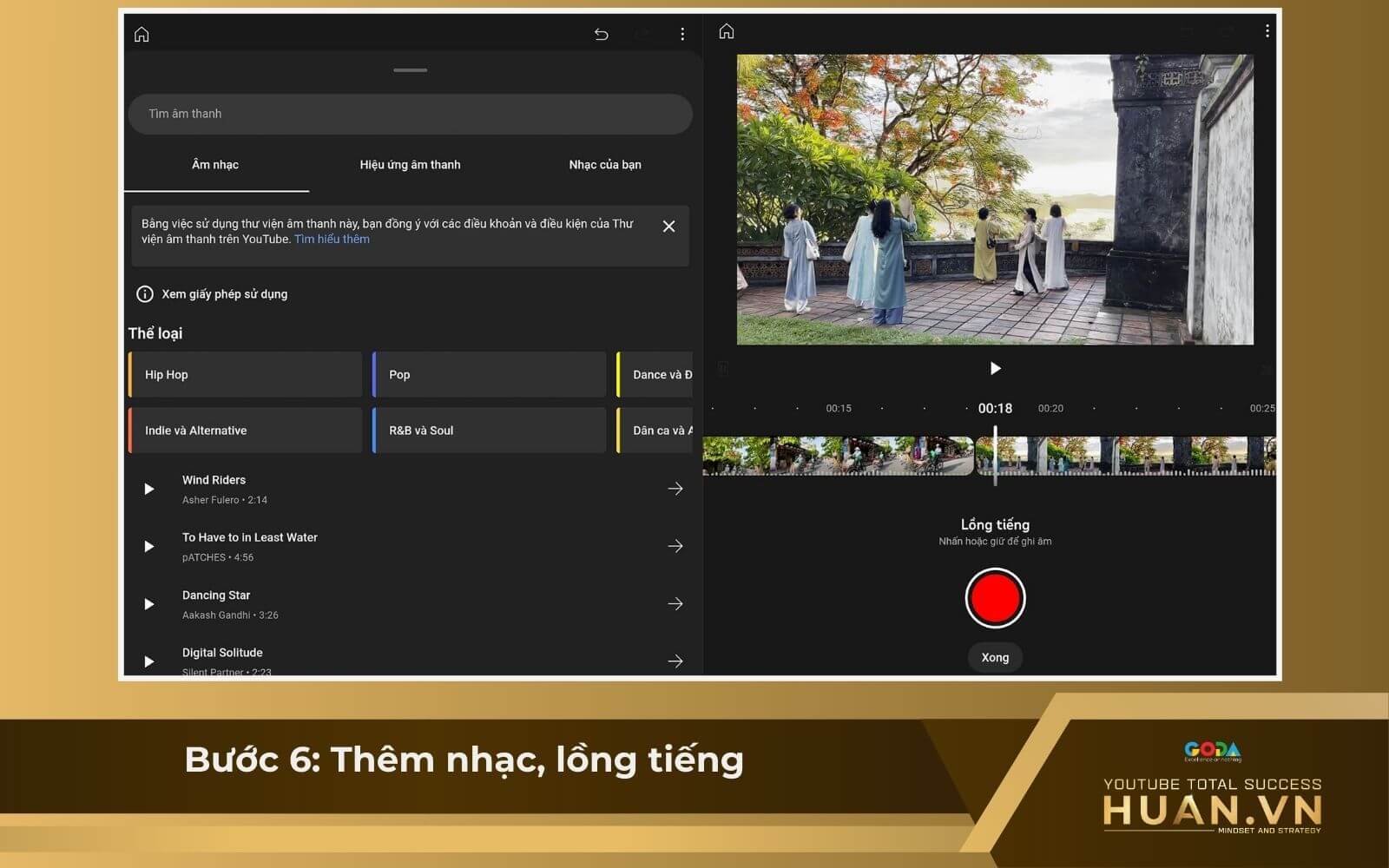The height and width of the screenshot is (868, 1389).
Task: Click the Xong button under voiceover controls
Action: (995, 657)
